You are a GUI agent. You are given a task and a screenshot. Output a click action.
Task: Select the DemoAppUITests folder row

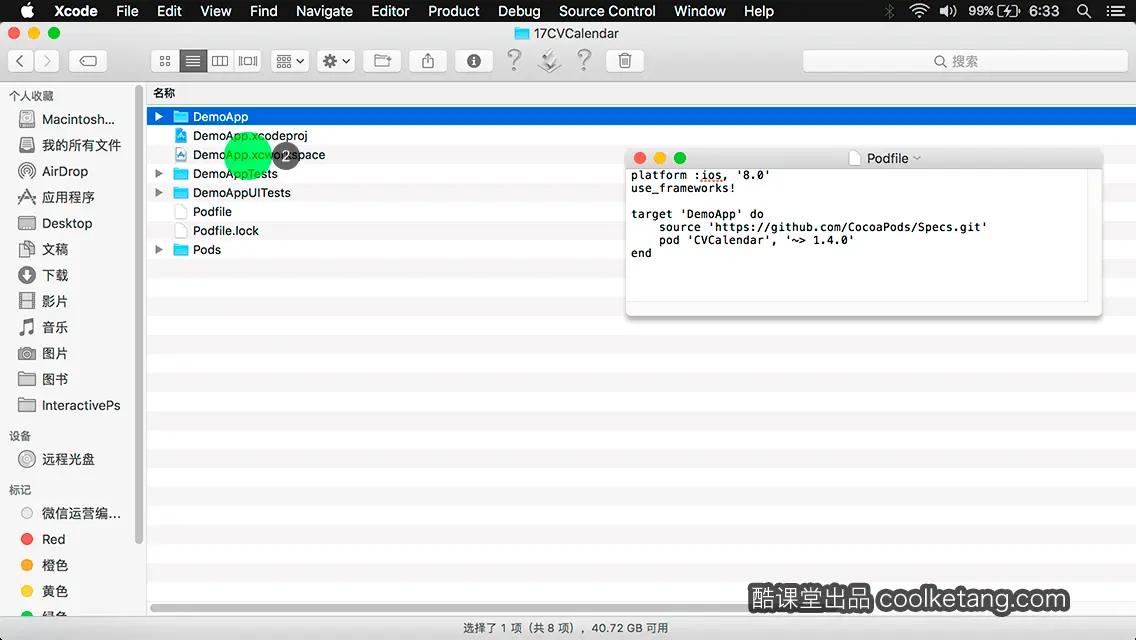(641, 192)
